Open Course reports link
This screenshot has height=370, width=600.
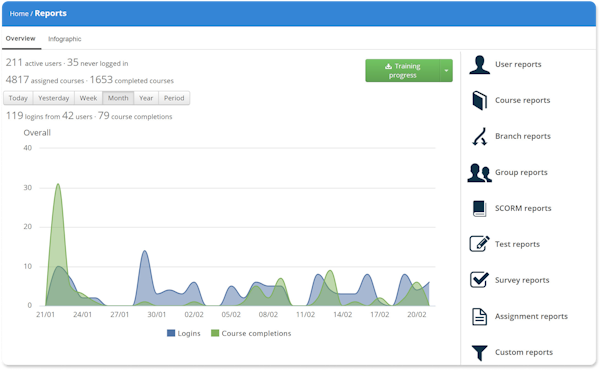(522, 100)
